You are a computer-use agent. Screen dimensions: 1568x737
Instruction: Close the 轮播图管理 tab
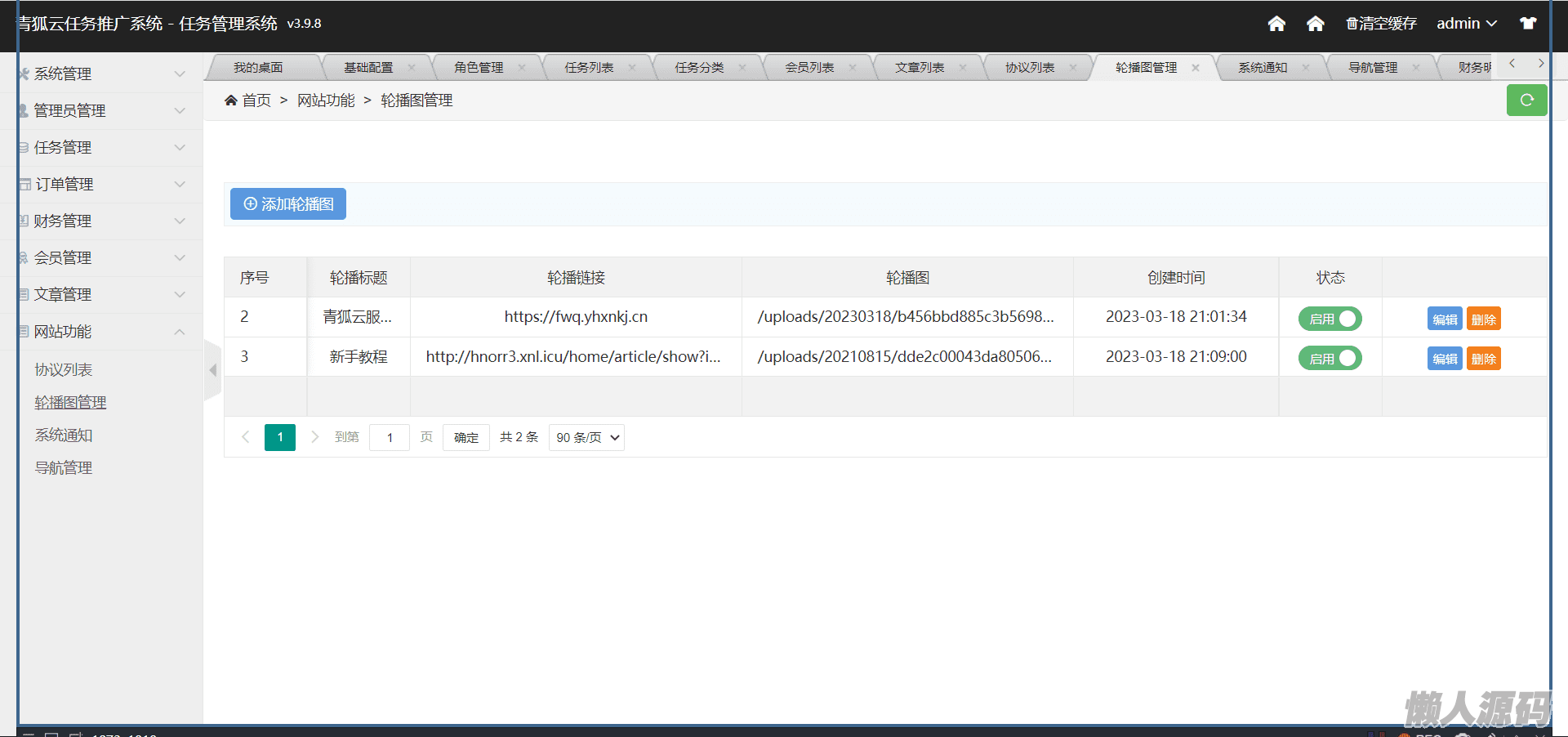[1196, 68]
